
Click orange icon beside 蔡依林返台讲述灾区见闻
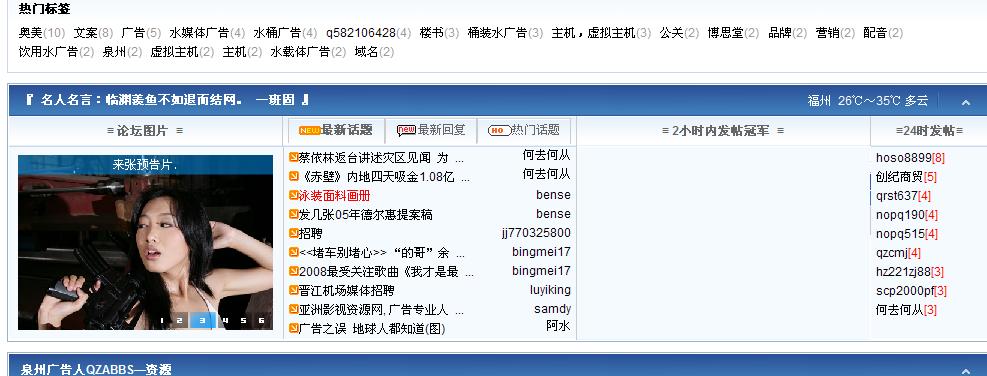tap(293, 157)
